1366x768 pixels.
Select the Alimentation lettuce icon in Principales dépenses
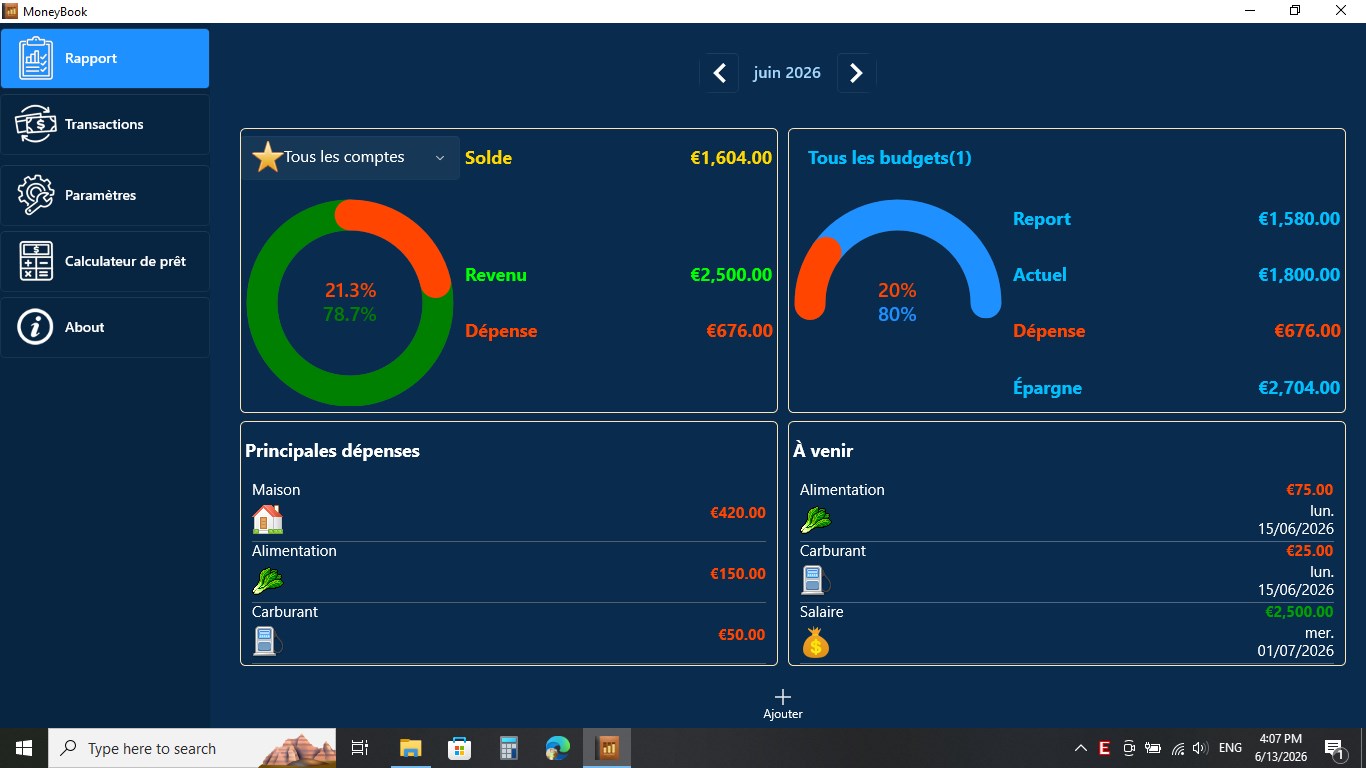268,580
